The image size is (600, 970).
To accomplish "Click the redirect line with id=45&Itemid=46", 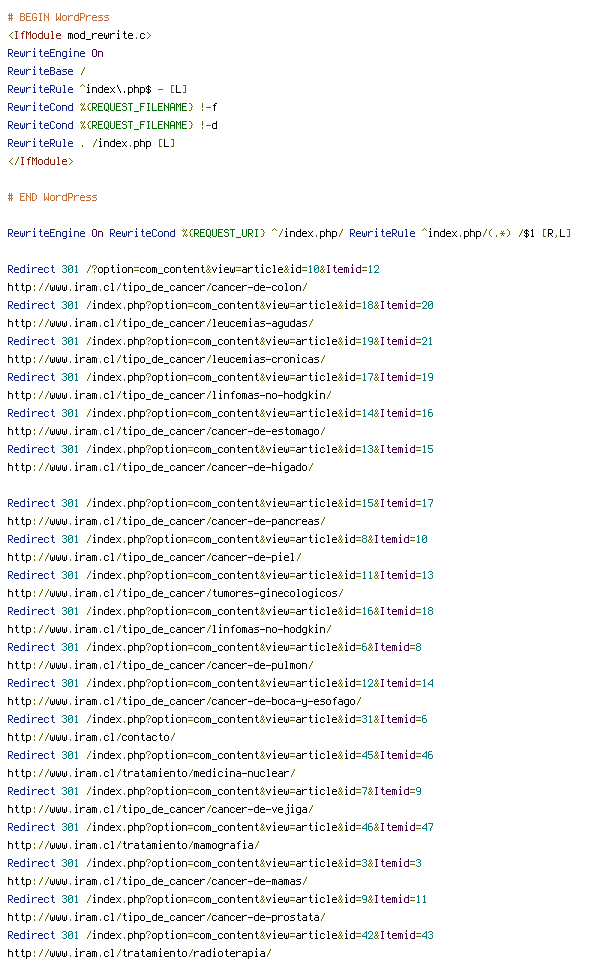I will (220, 755).
